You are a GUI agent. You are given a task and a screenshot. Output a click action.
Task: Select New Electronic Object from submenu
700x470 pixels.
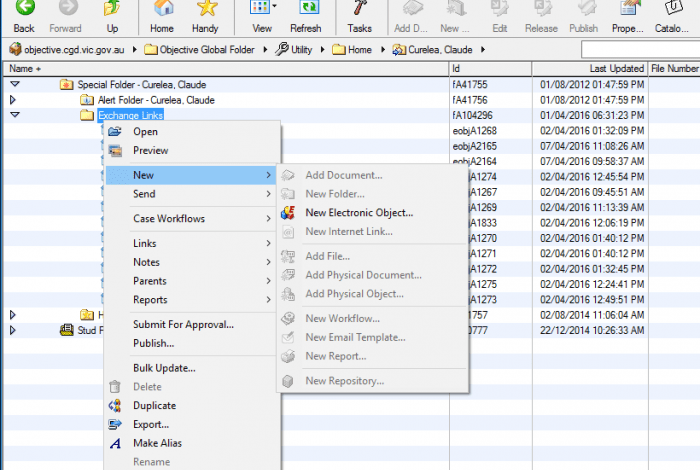(x=358, y=212)
